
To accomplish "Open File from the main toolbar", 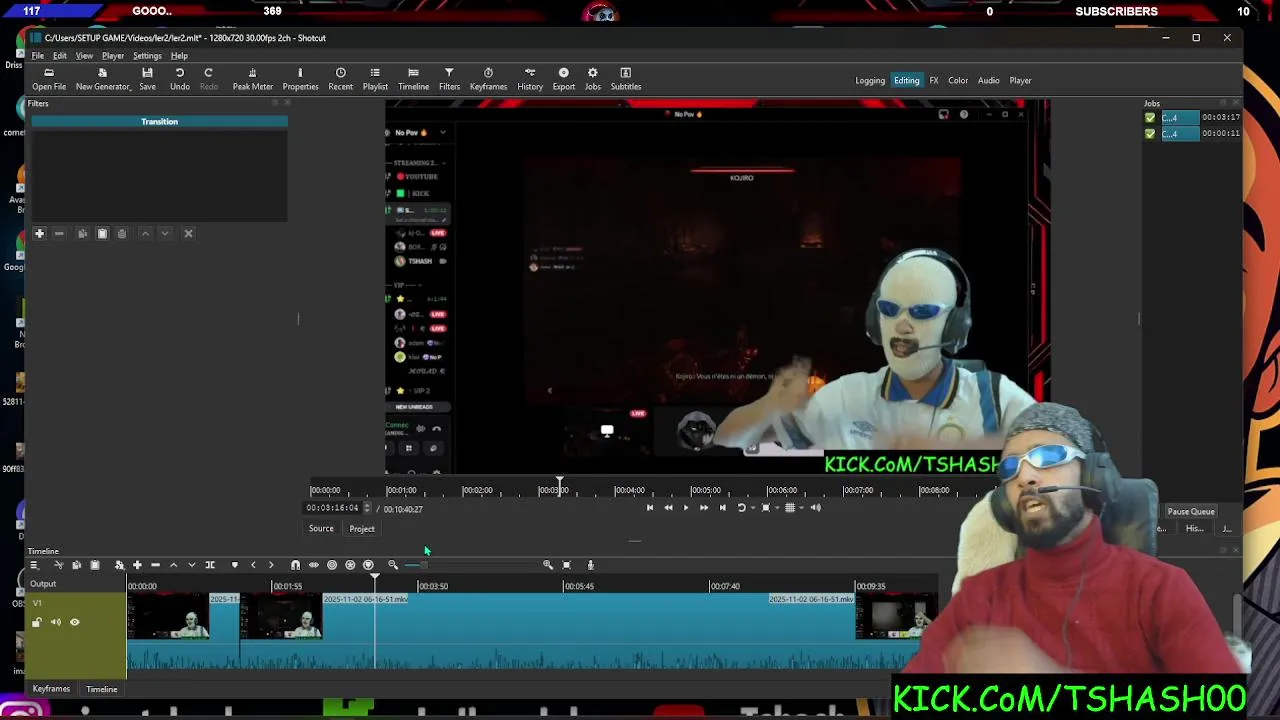I will pyautogui.click(x=48, y=79).
